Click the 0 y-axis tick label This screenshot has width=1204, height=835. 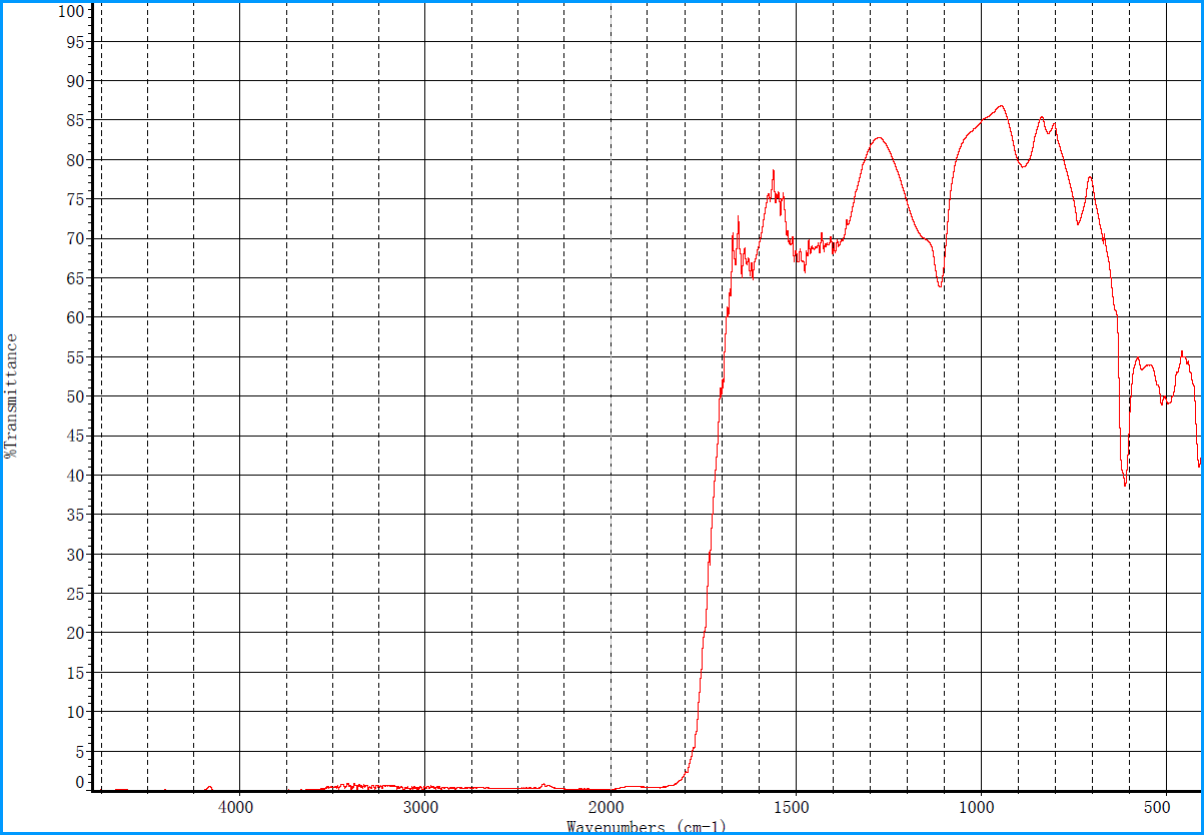click(79, 783)
